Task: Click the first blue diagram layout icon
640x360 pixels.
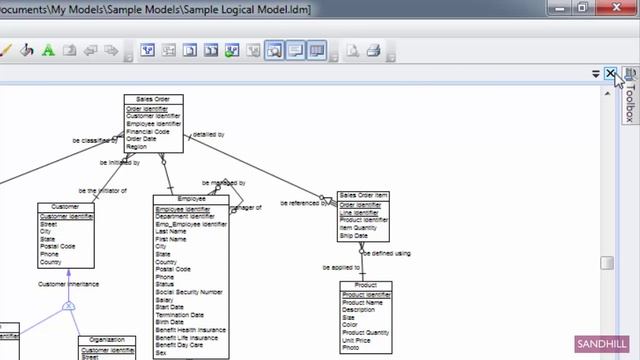Action: pyautogui.click(x=147, y=51)
